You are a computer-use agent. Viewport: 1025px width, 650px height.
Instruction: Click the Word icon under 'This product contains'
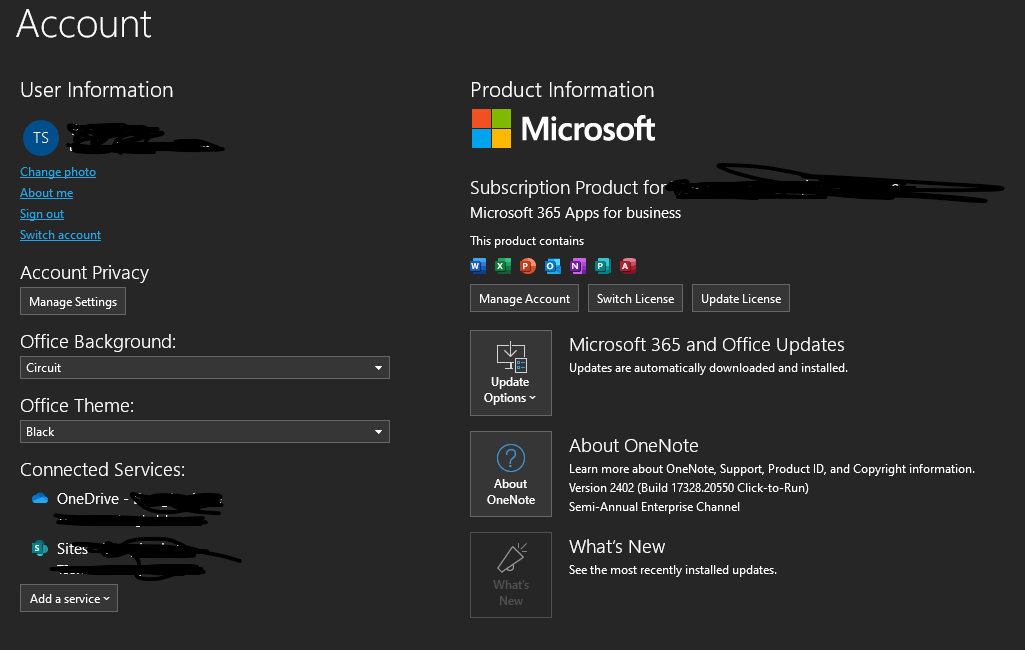478,266
